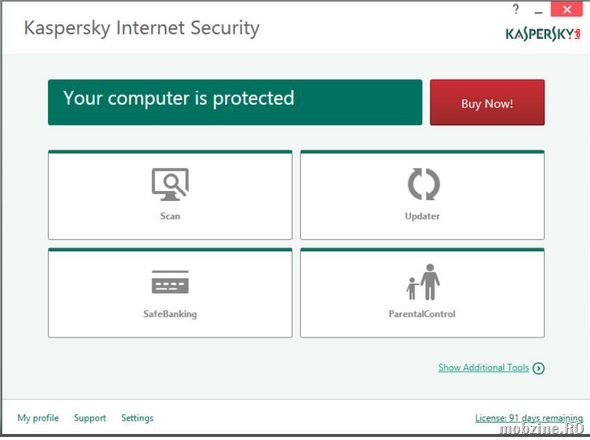Open Settings in the footer
The width and height of the screenshot is (590, 440).
tap(137, 418)
